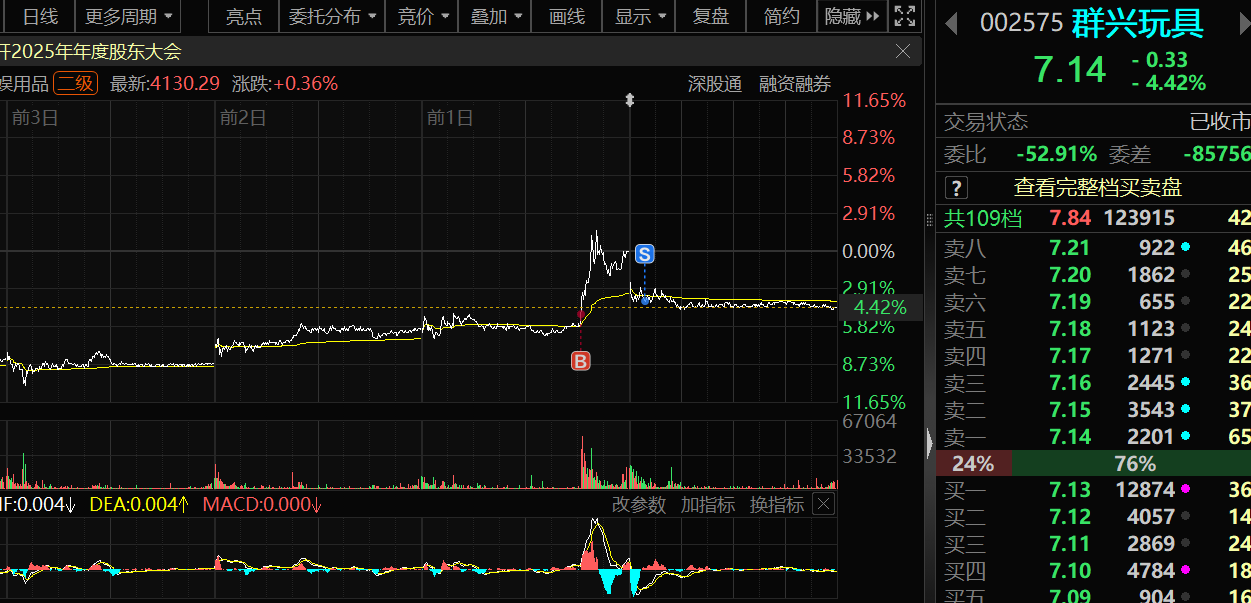
Task: Expand the 更多周期 dropdown
Action: [x=127, y=17]
